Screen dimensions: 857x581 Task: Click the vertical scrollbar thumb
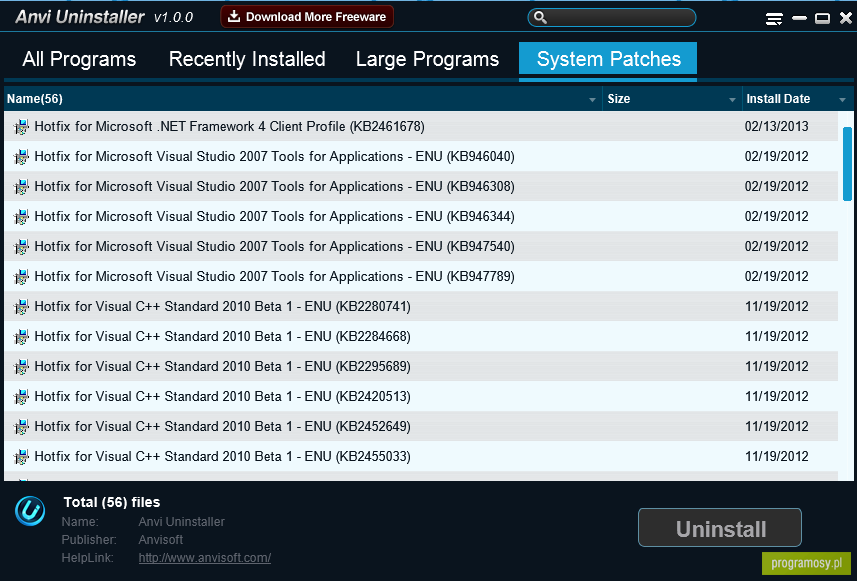(x=848, y=164)
